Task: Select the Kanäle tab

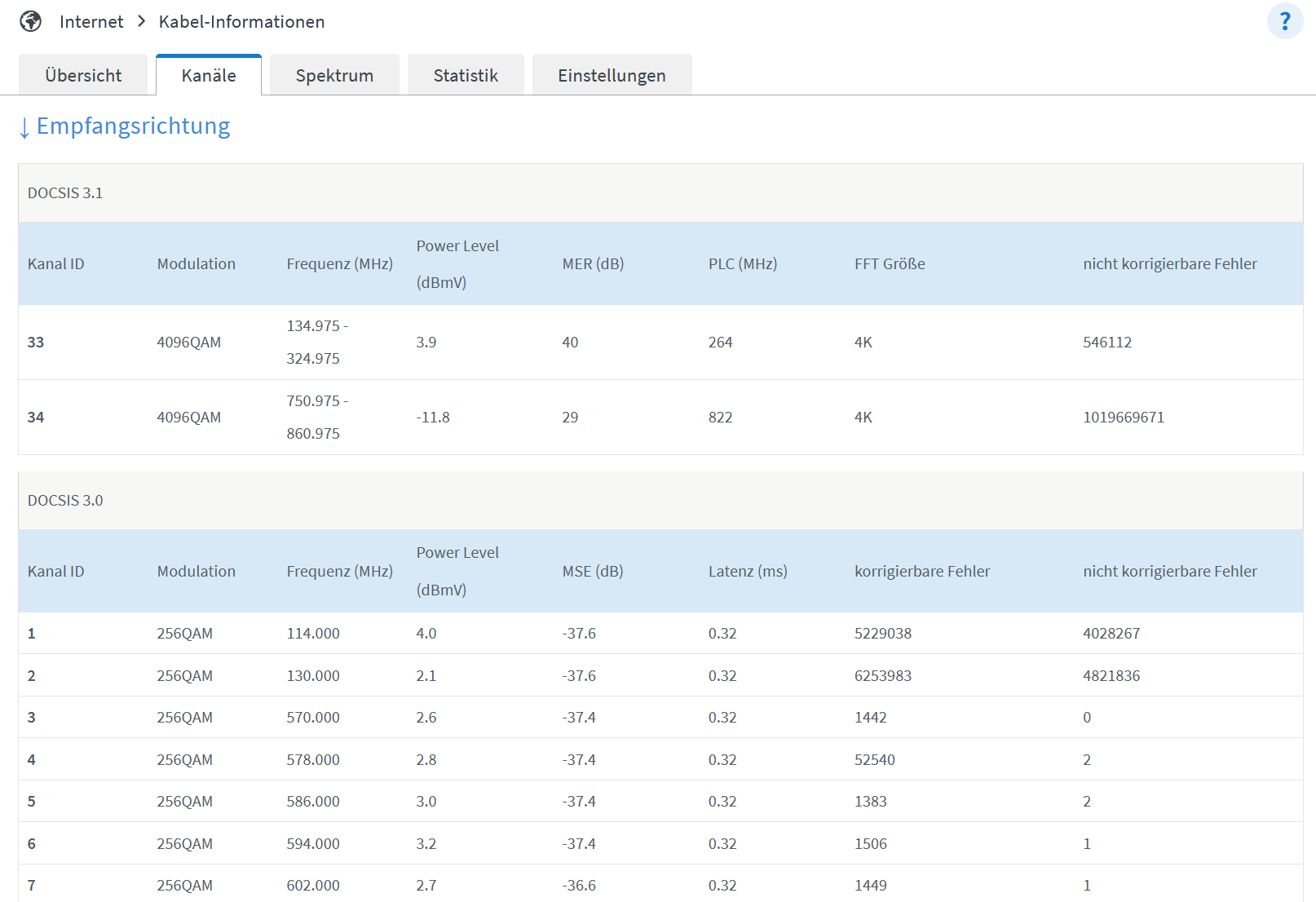Action: (209, 75)
